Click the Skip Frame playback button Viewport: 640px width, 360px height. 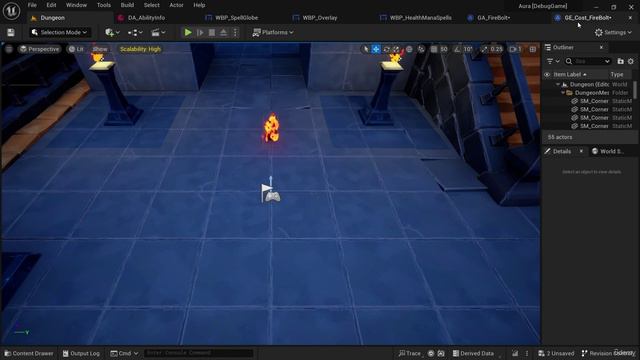pos(200,32)
